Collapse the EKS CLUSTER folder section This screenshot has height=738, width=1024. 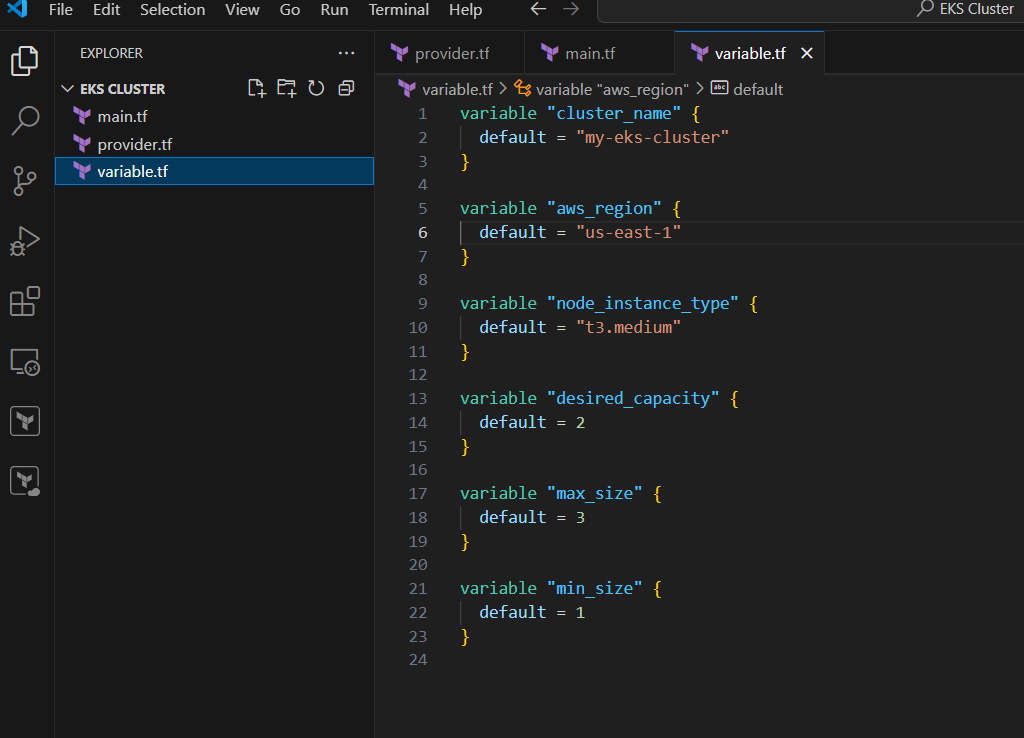67,89
